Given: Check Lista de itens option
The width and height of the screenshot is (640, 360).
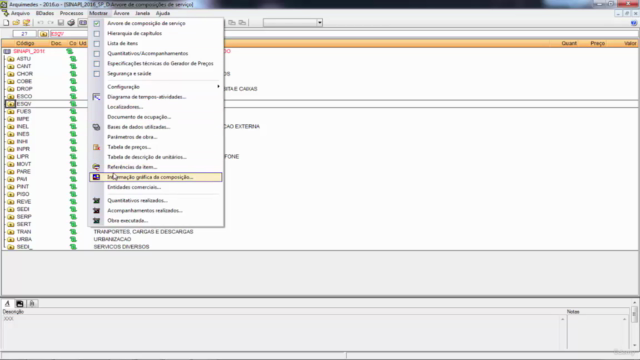Looking at the screenshot, I should coord(96,44).
